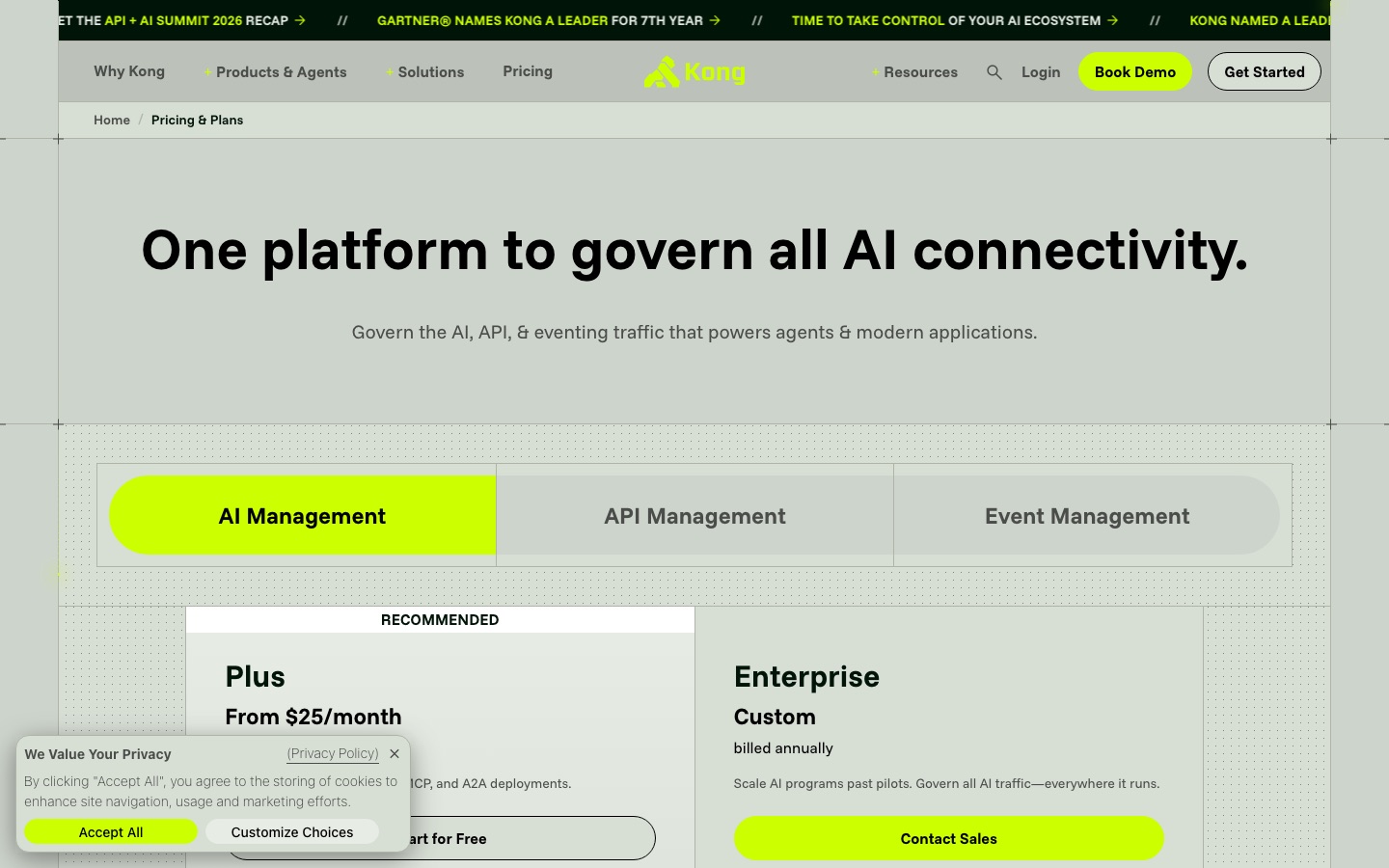Click the Enterprise plan heading
This screenshot has height=868, width=1389.
pyautogui.click(x=806, y=676)
